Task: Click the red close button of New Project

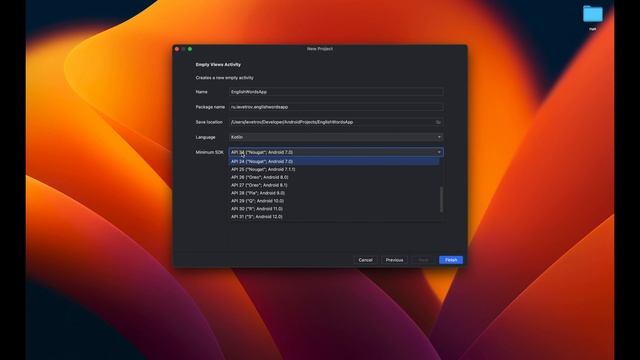Action: 177,49
